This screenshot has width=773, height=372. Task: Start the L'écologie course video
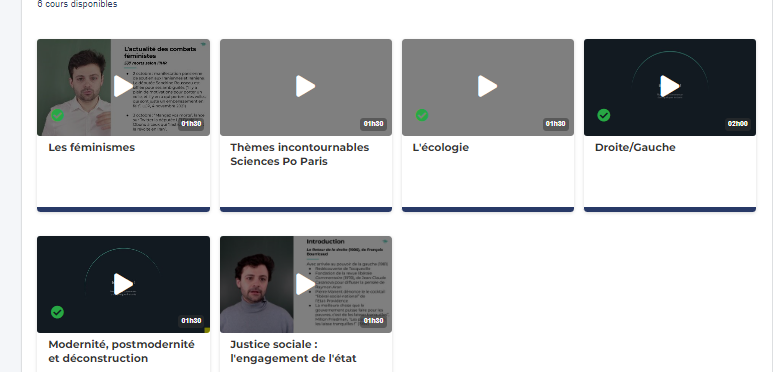488,87
